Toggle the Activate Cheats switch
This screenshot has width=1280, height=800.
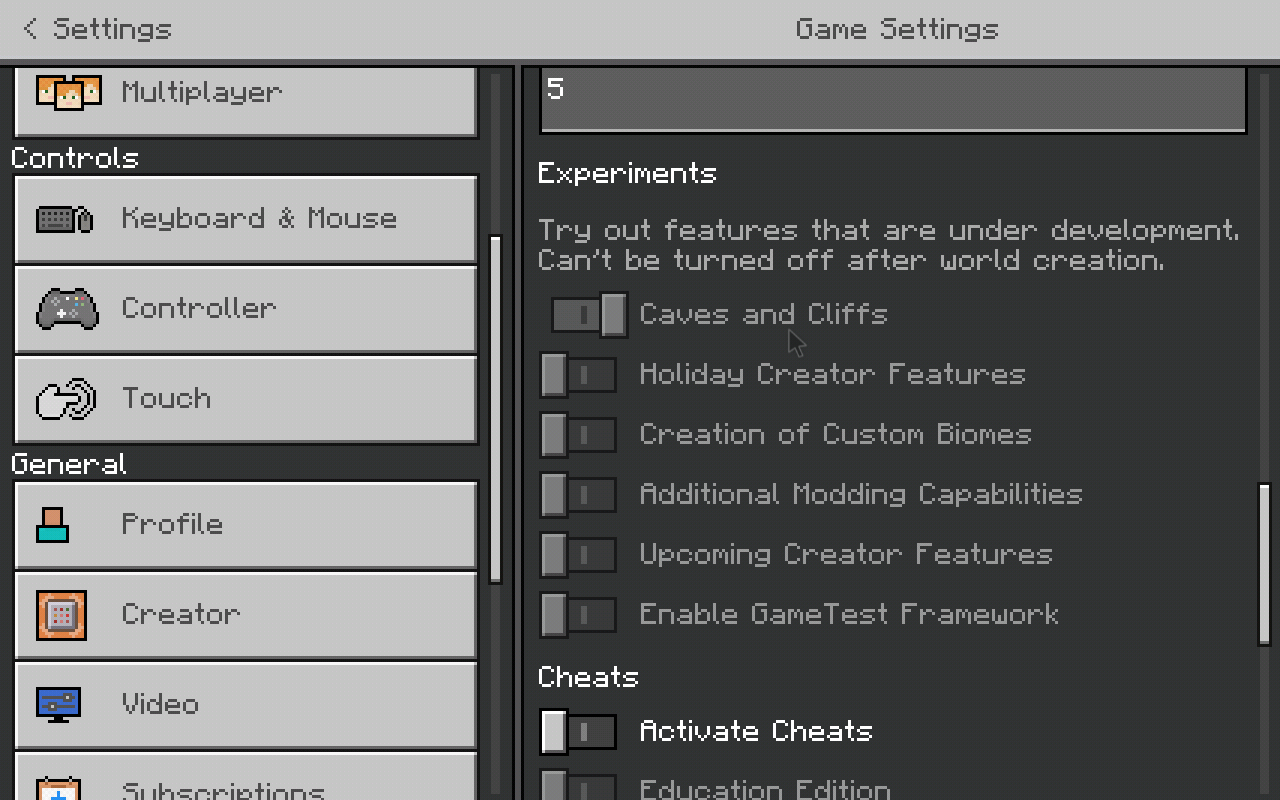(x=578, y=732)
